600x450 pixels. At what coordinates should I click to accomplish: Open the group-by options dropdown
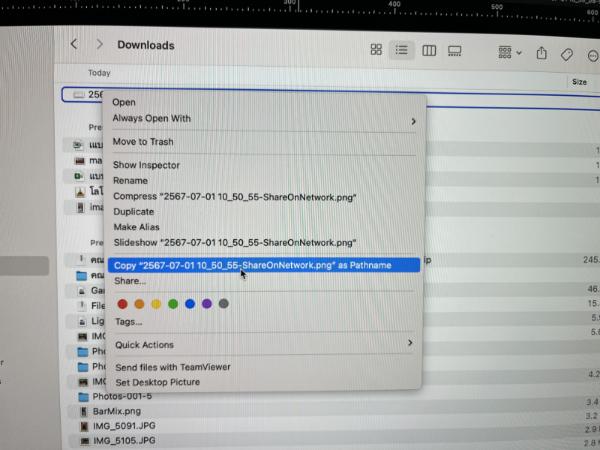pos(510,52)
